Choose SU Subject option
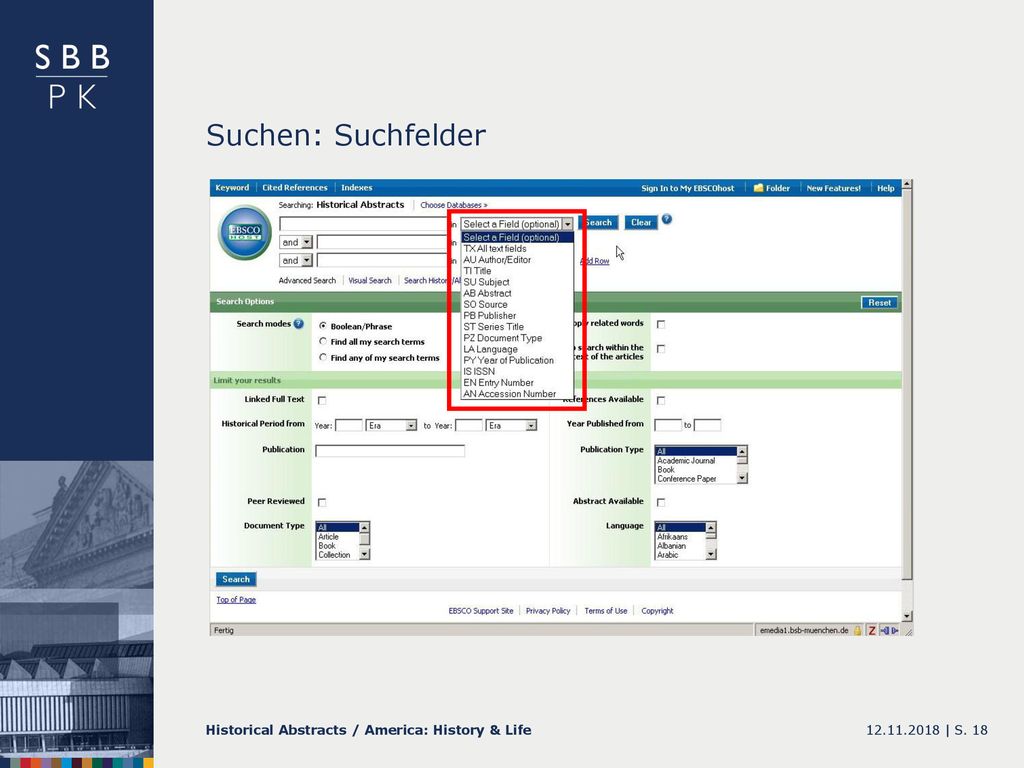Image resolution: width=1024 pixels, height=768 pixels. [x=517, y=282]
